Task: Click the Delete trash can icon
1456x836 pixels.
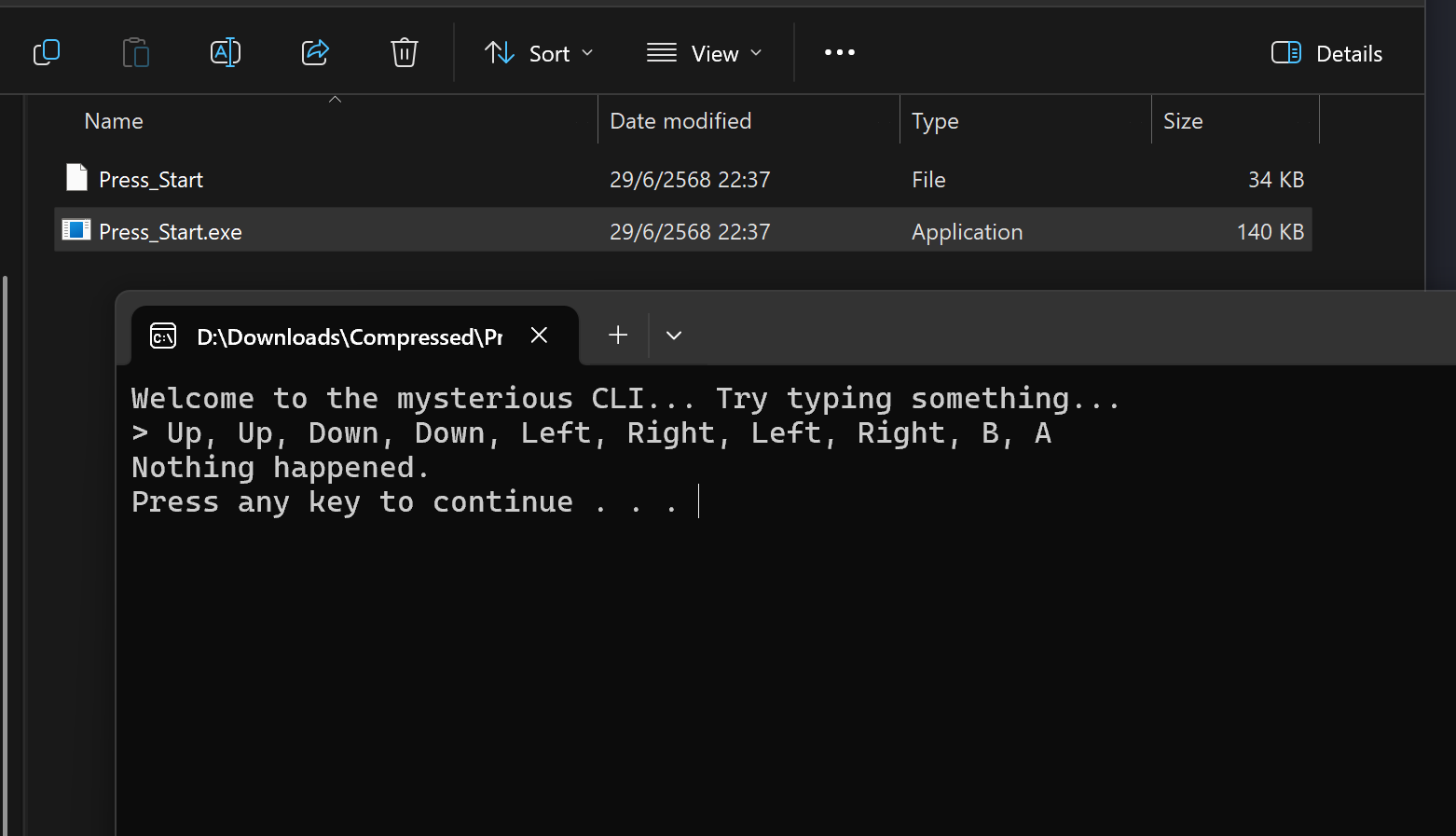Action: pyautogui.click(x=405, y=52)
